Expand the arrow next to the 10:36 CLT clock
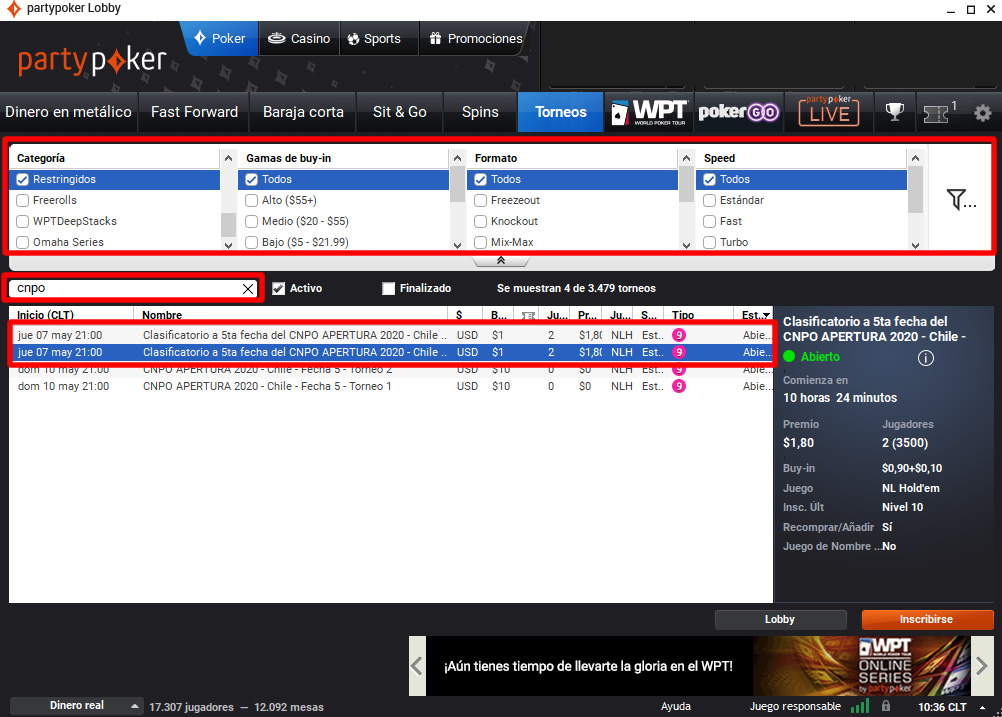 982,707
